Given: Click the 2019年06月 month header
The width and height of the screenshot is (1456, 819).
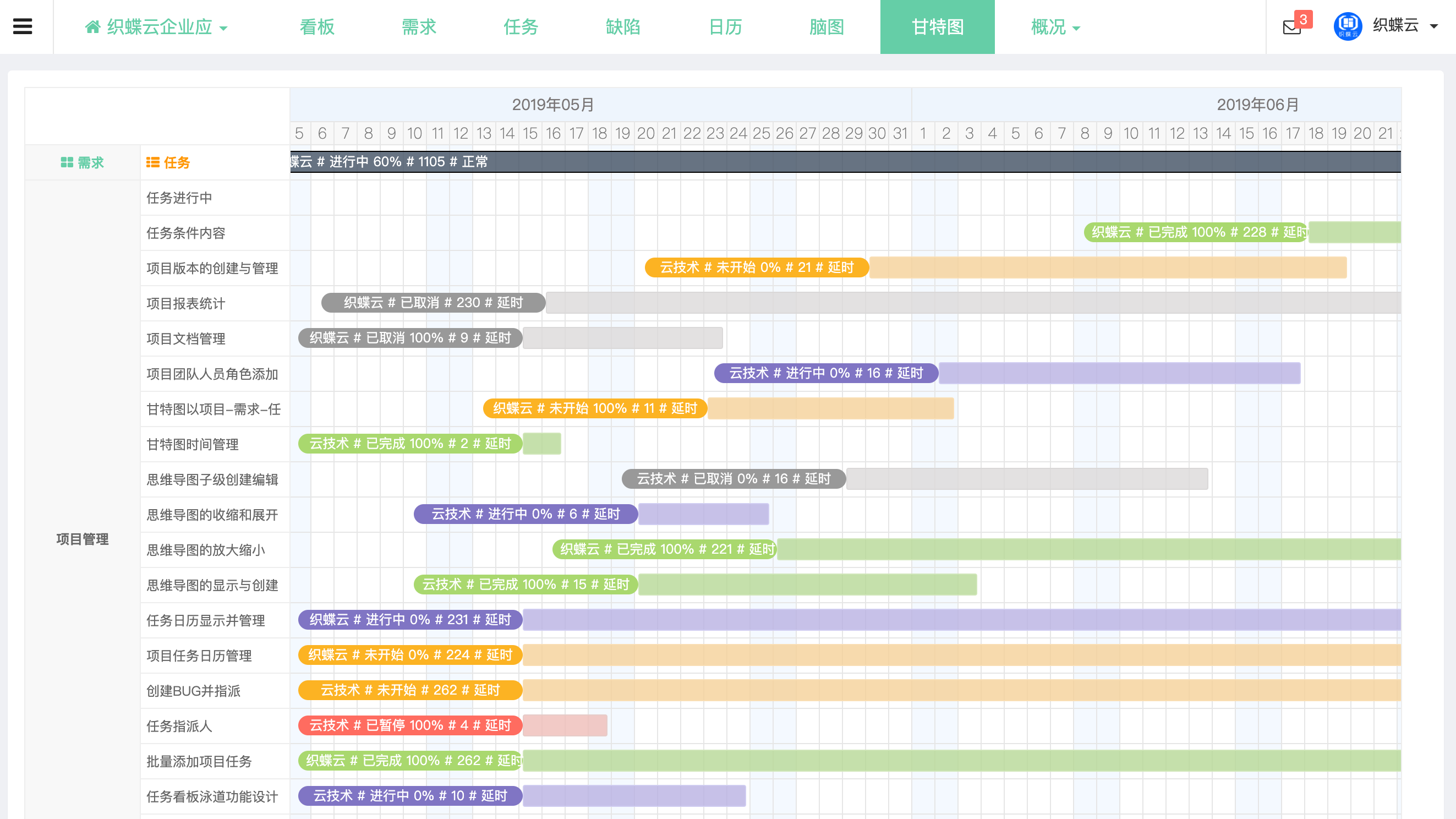Looking at the screenshot, I should point(1257,105).
